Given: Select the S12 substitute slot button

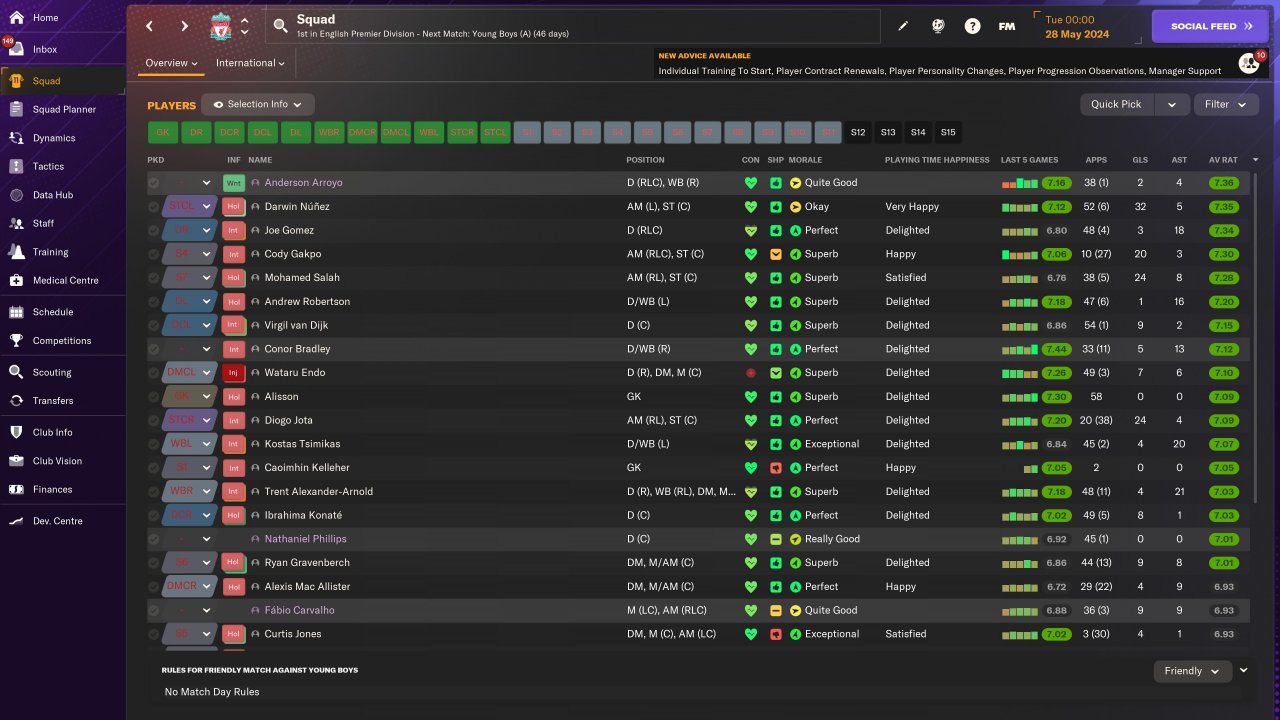Looking at the screenshot, I should [x=858, y=132].
